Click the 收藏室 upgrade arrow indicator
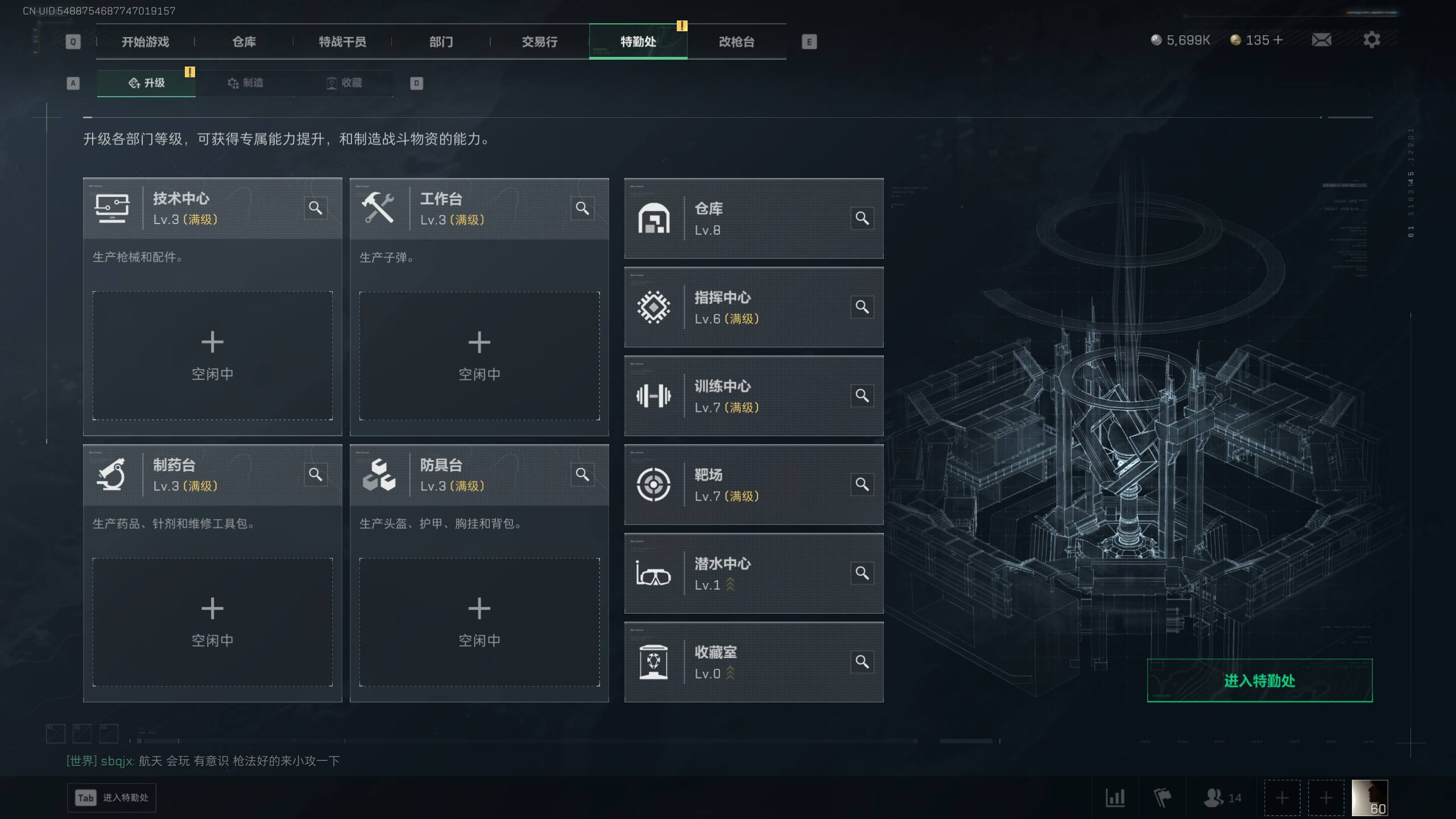 (x=730, y=673)
